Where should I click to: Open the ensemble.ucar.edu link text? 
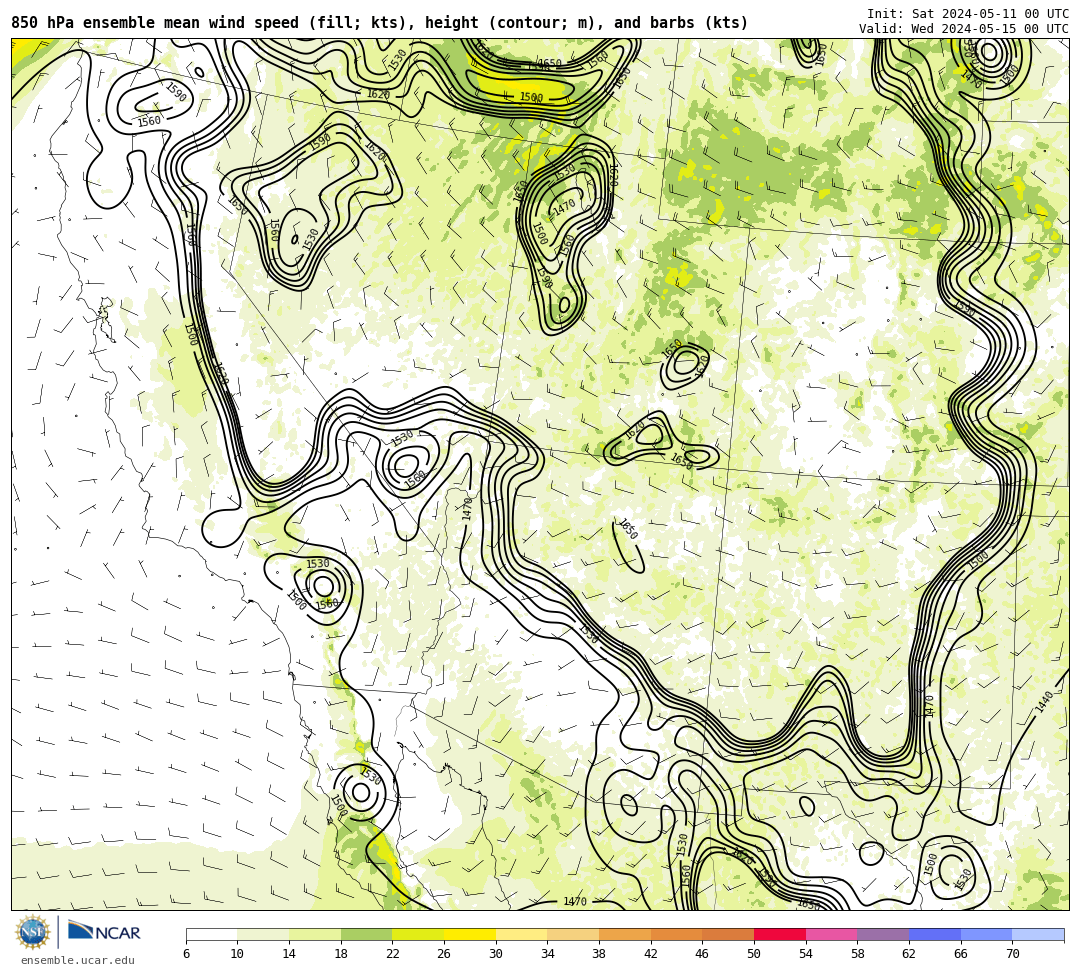click(x=78, y=960)
